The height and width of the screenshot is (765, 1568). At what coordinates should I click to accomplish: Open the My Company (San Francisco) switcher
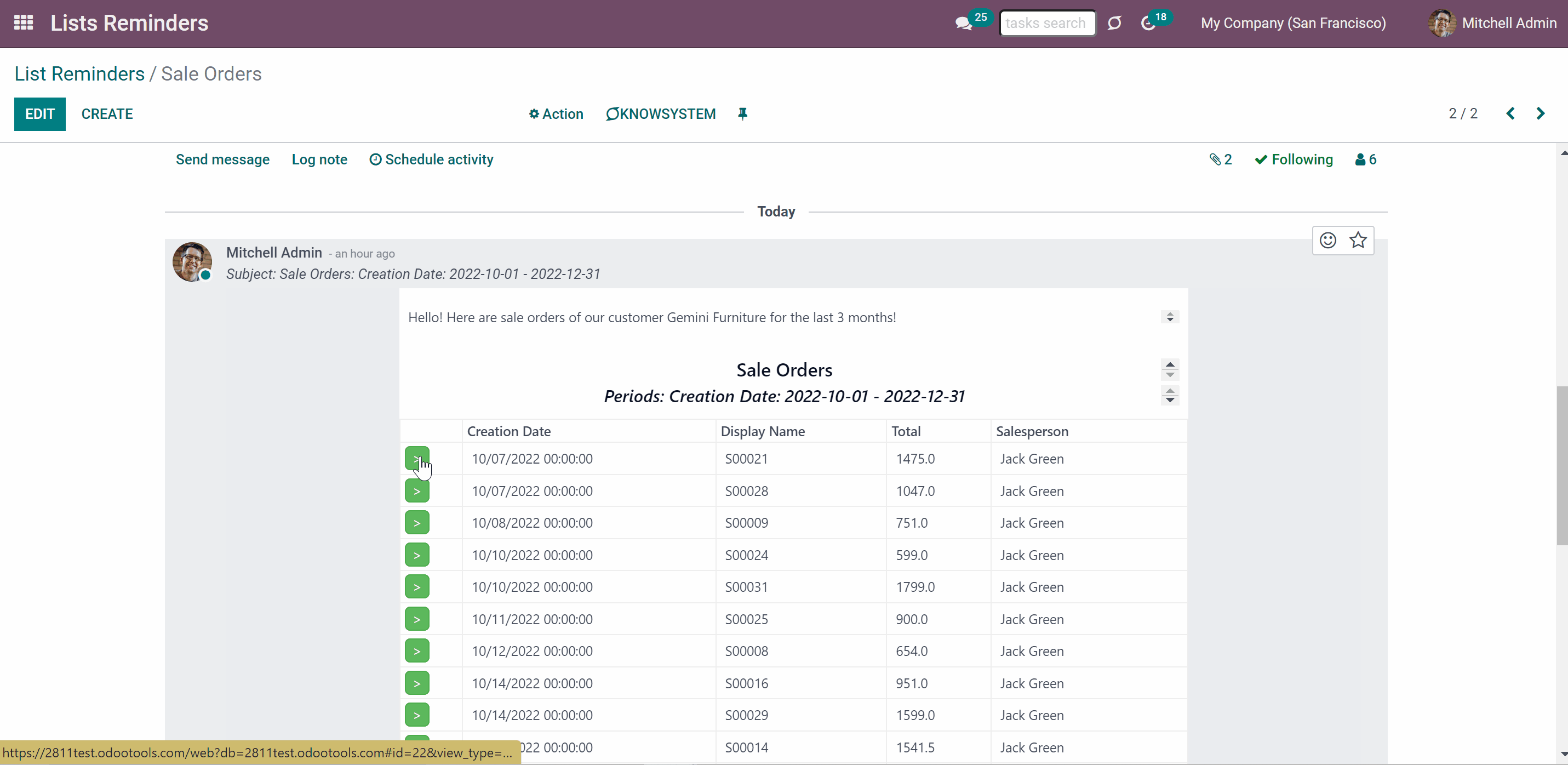[x=1293, y=23]
